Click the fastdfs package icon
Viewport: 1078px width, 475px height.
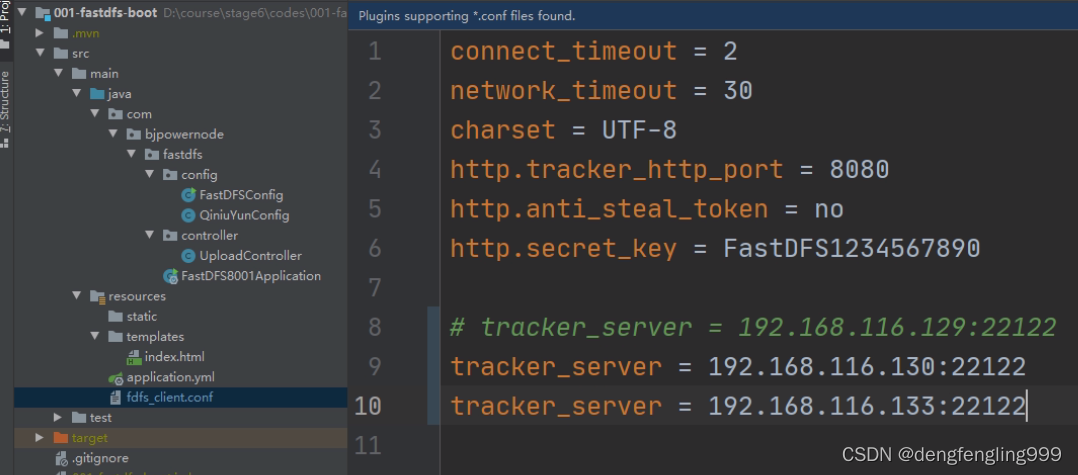152,155
